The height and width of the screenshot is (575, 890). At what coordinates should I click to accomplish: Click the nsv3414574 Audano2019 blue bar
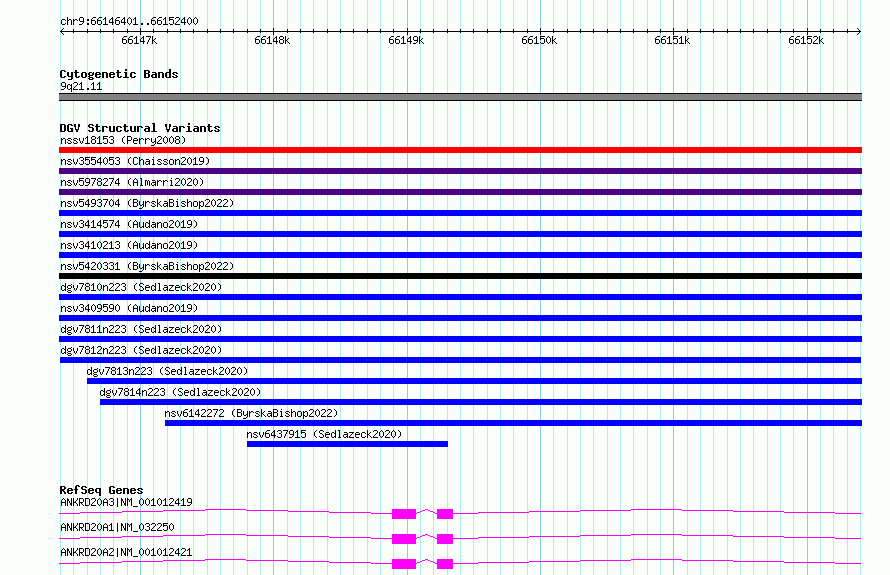(x=460, y=234)
